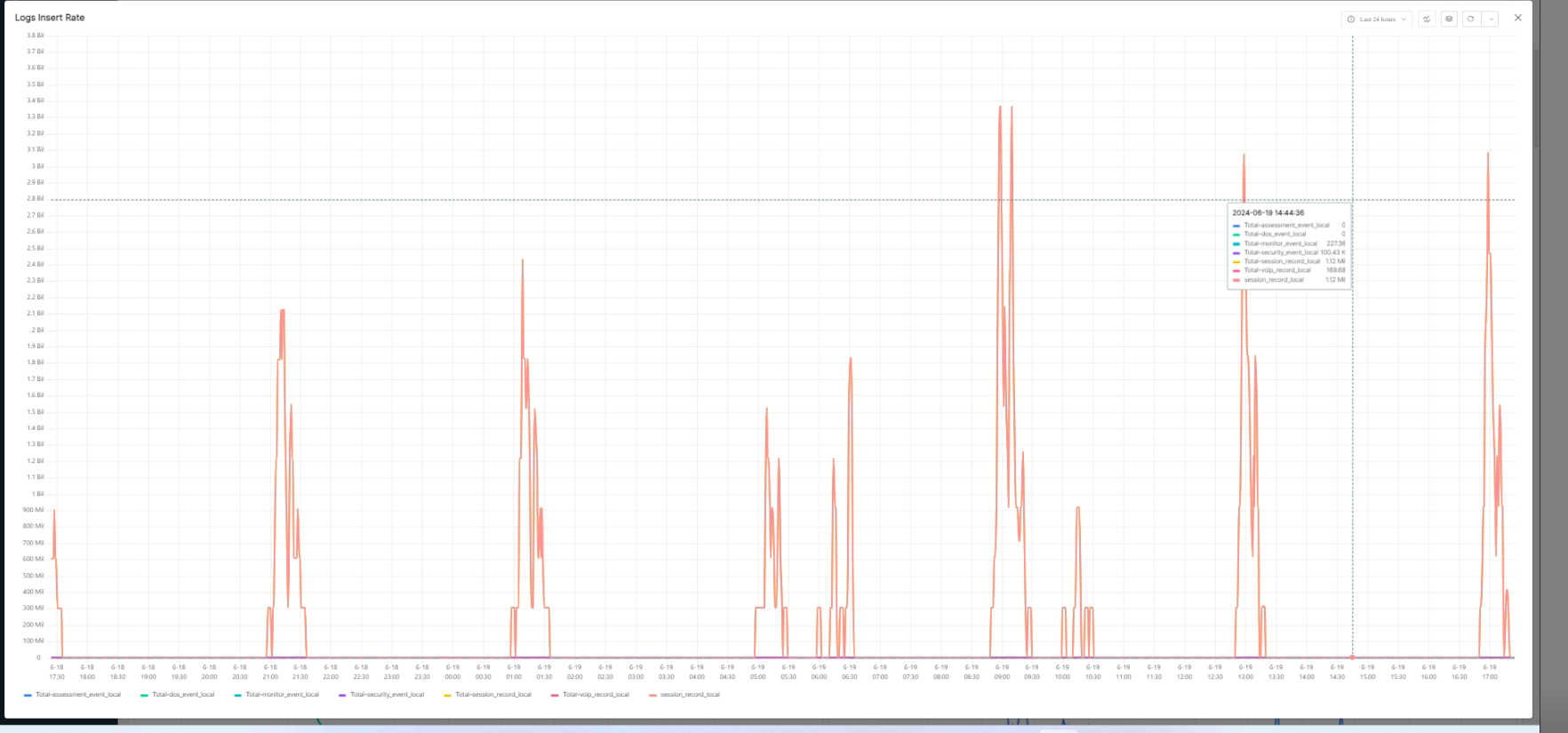This screenshot has height=733, width=1568.
Task: Click the clock icon in time selector
Action: pyautogui.click(x=1351, y=19)
